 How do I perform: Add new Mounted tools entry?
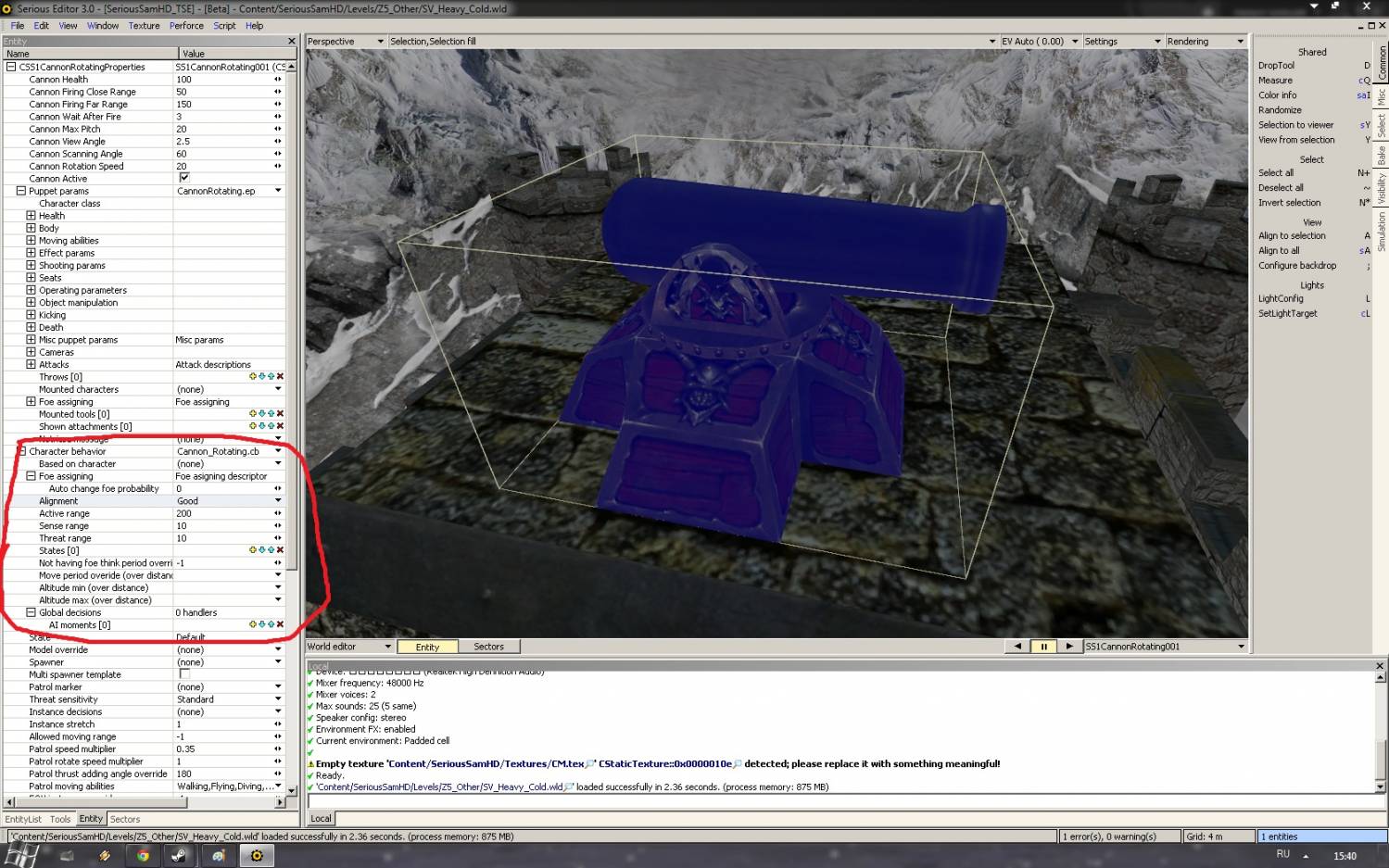coord(253,414)
